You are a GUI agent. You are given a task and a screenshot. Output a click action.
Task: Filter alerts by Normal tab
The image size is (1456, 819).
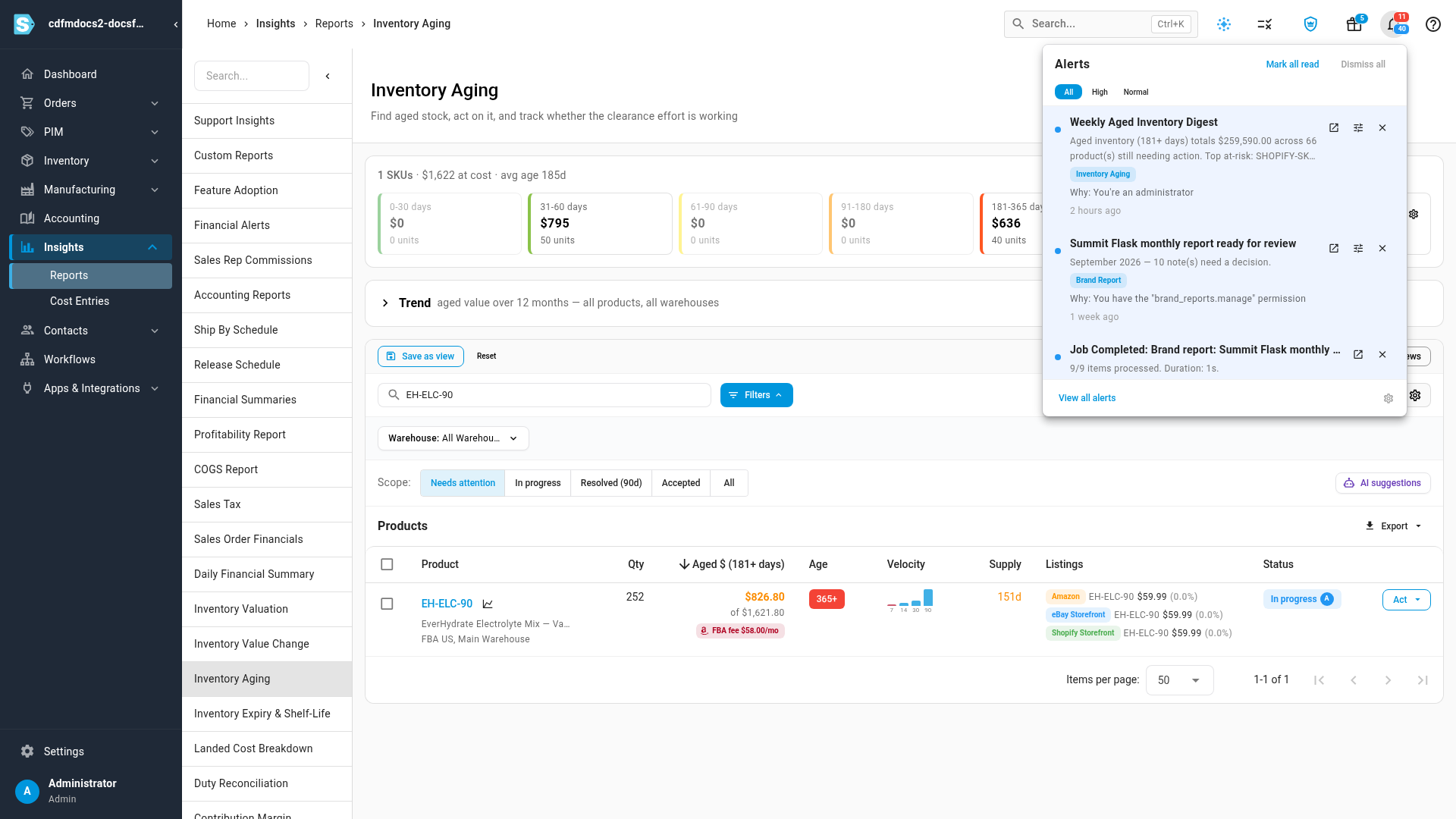coord(1136,92)
